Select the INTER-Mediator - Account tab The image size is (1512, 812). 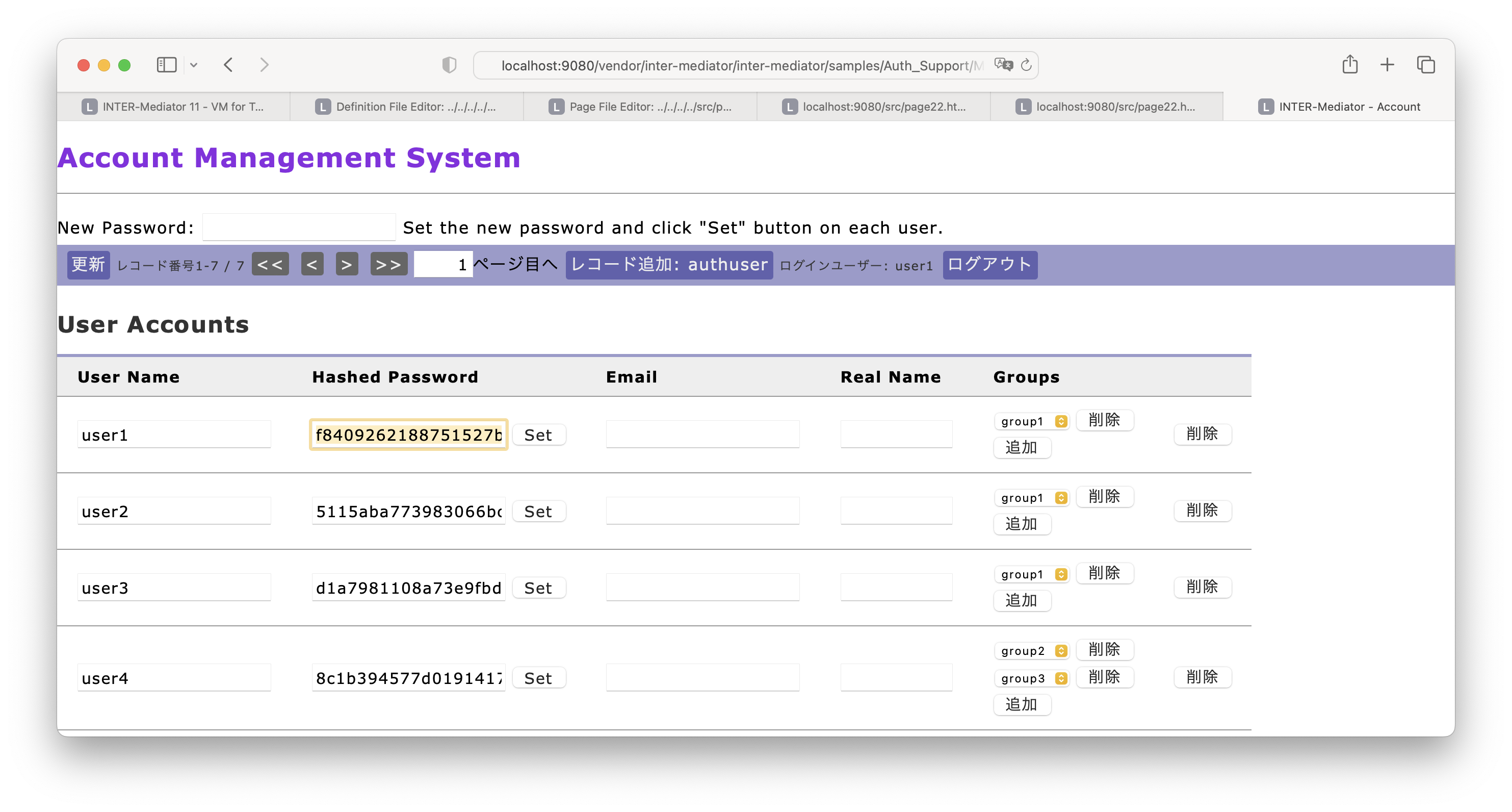click(x=1339, y=106)
